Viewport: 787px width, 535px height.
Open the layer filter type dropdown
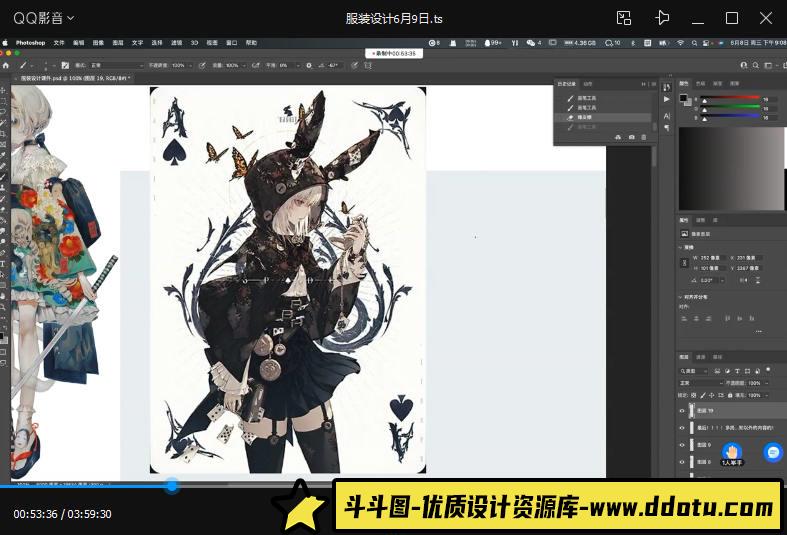(694, 371)
